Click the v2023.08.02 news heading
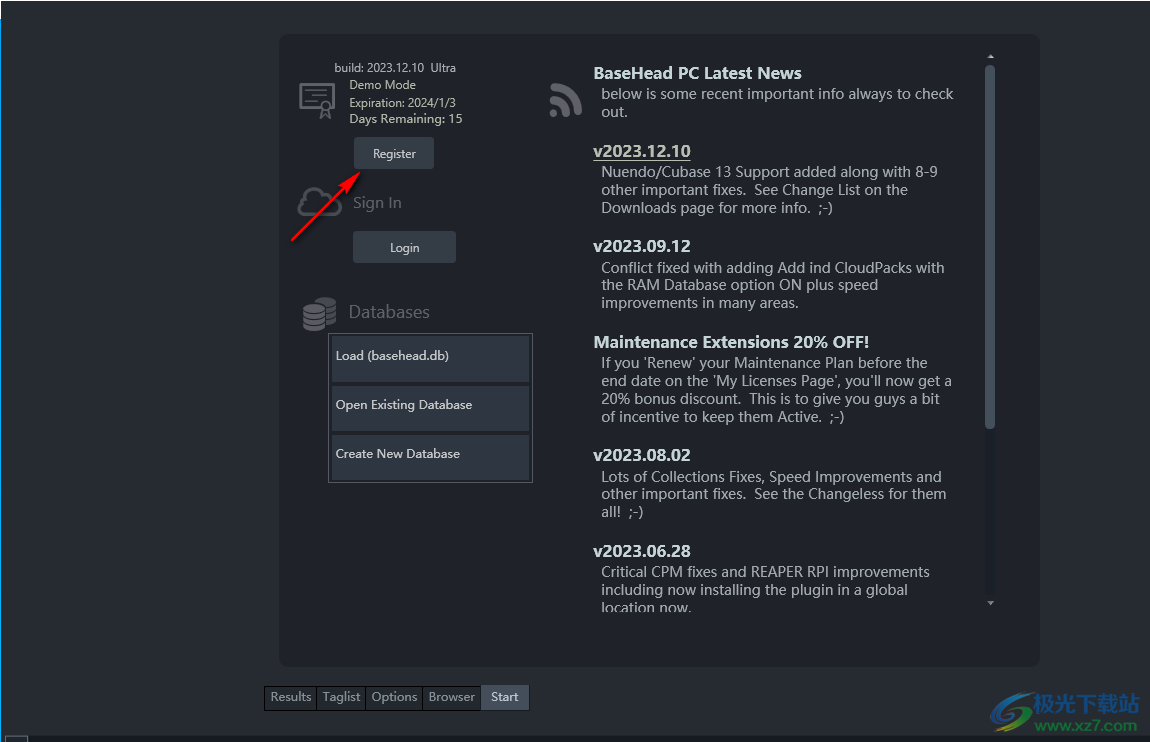 [641, 455]
